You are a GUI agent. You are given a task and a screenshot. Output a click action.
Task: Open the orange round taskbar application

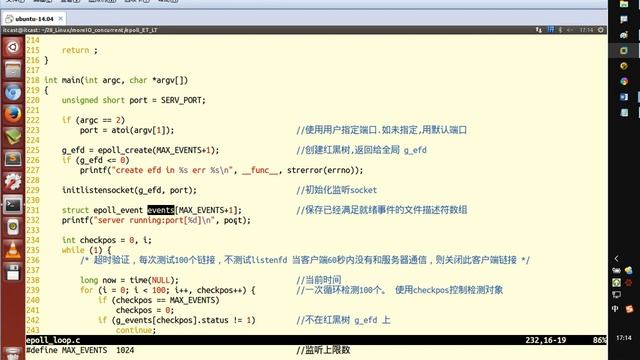(x=624, y=66)
